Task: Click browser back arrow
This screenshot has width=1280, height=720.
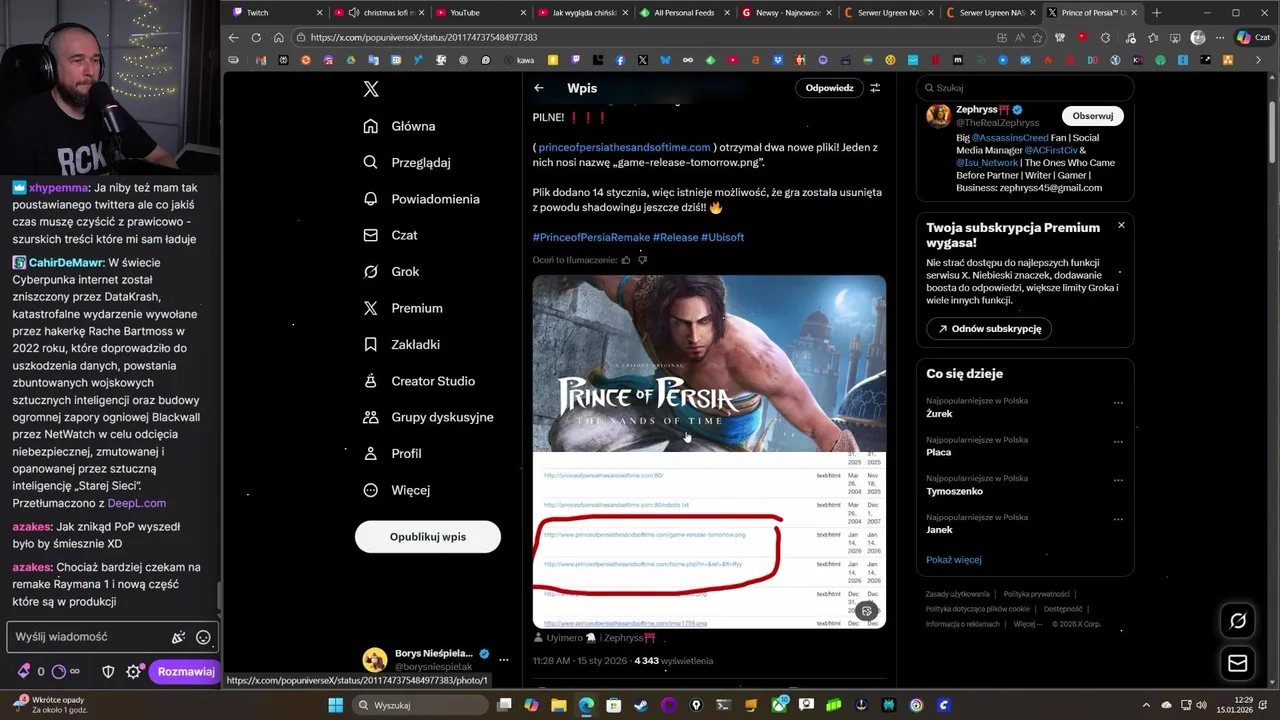Action: tap(233, 38)
